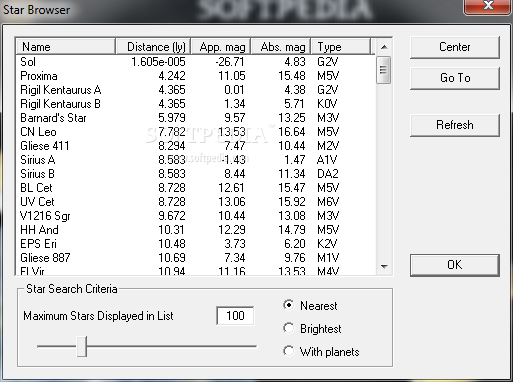
Task: Click the K2V type cell
Action: point(327,244)
